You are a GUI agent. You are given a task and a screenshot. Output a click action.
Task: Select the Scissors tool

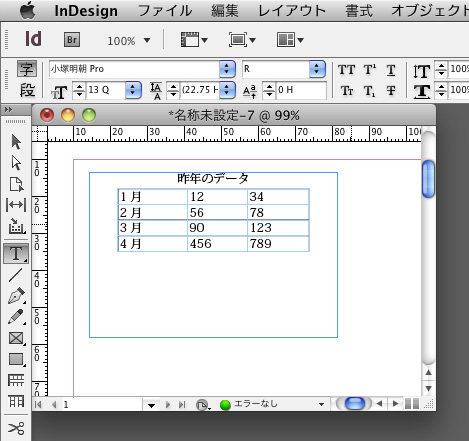pos(16,428)
